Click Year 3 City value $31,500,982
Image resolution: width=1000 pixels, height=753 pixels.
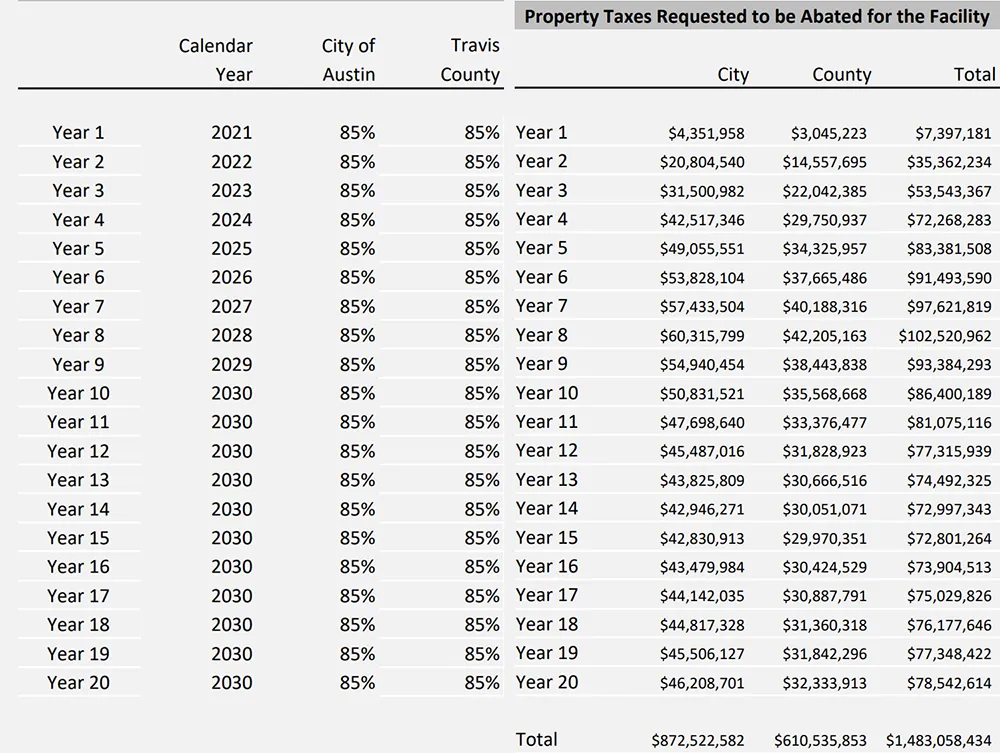pos(702,192)
